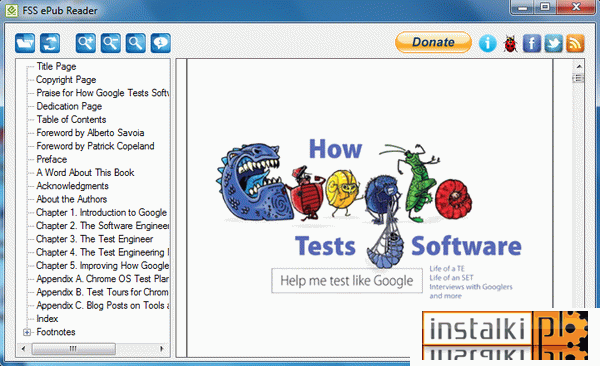Click the tree panel scroll left arrow
The height and width of the screenshot is (366, 600).
click(x=24, y=349)
